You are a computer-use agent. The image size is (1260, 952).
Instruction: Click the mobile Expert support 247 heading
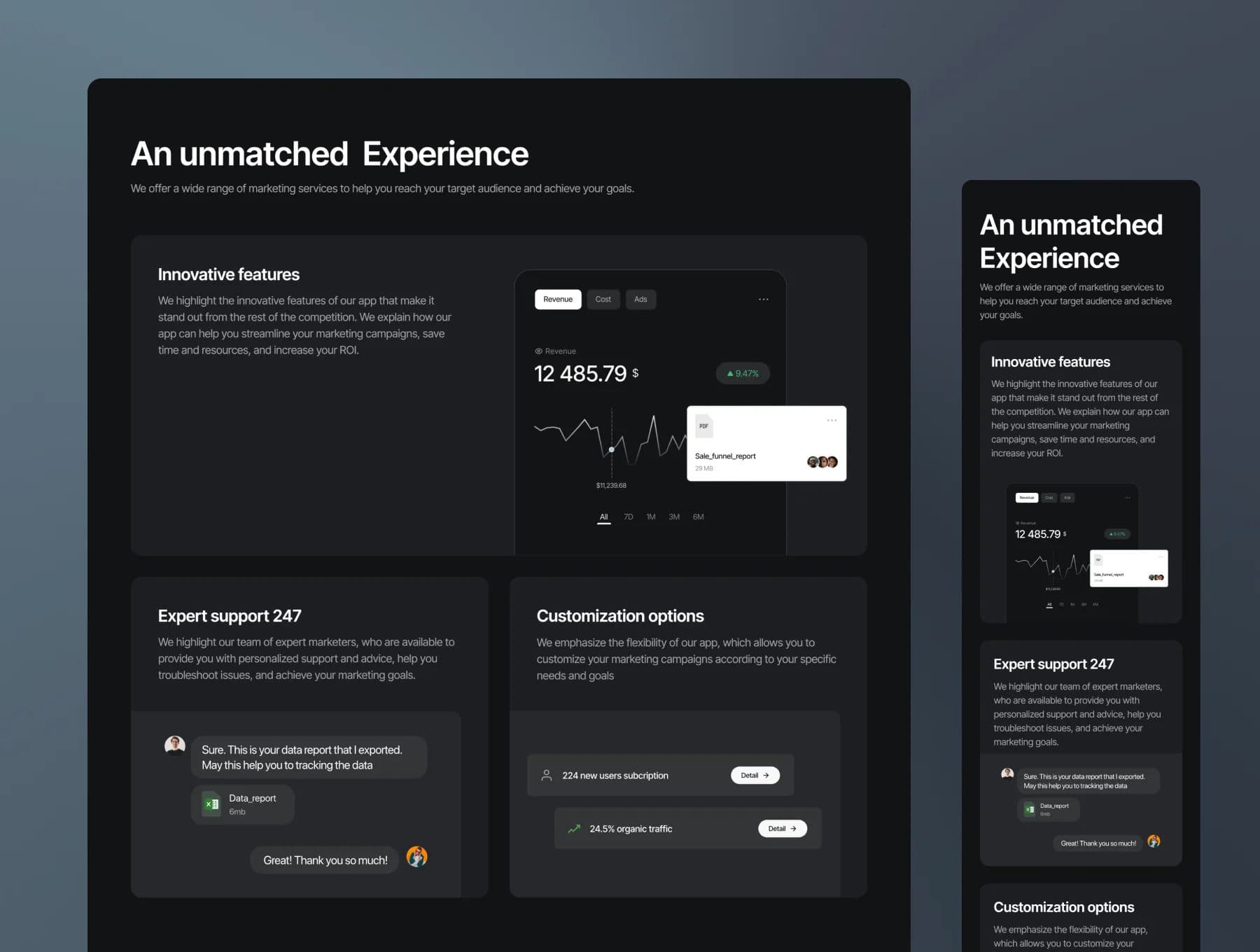click(x=1053, y=664)
